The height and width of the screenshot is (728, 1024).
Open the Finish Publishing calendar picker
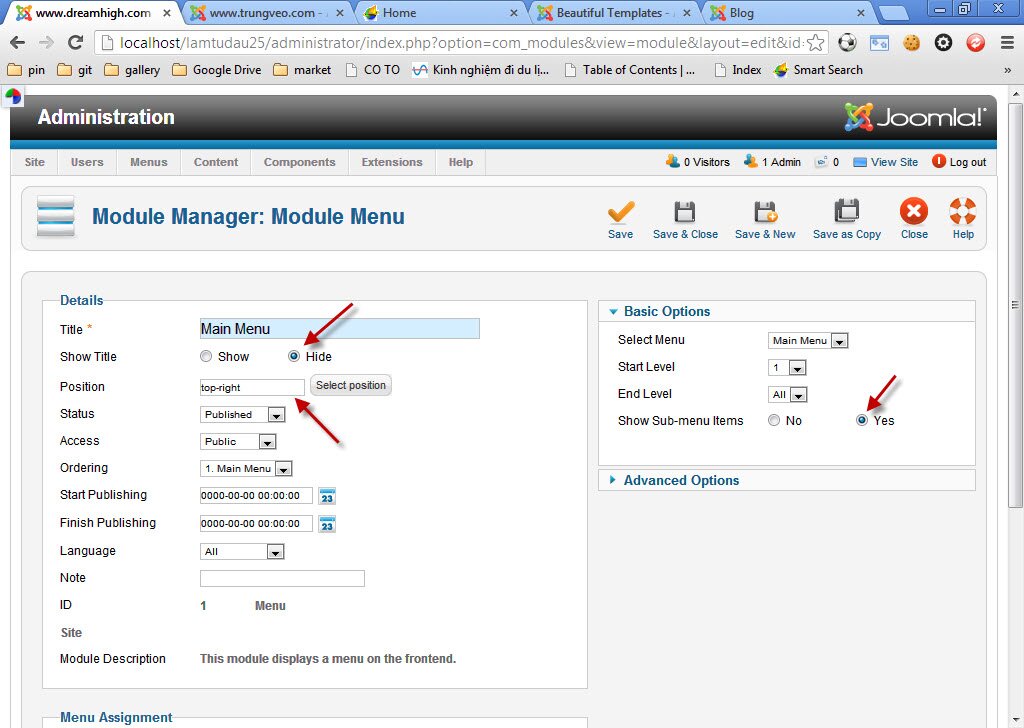tap(326, 523)
